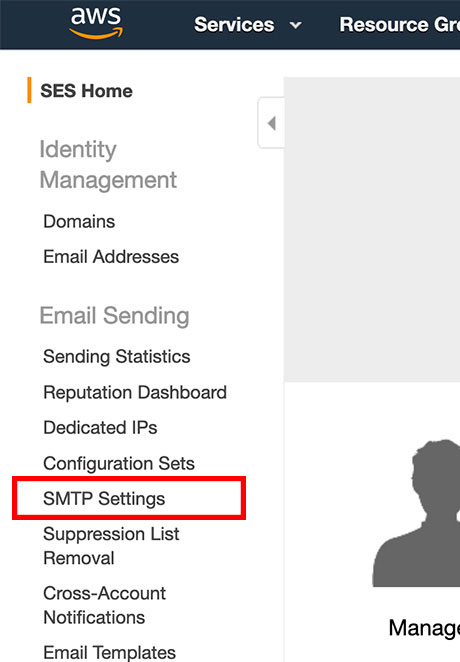Click the user silhouette icon
Screen dimensions: 460x662
tap(416, 513)
